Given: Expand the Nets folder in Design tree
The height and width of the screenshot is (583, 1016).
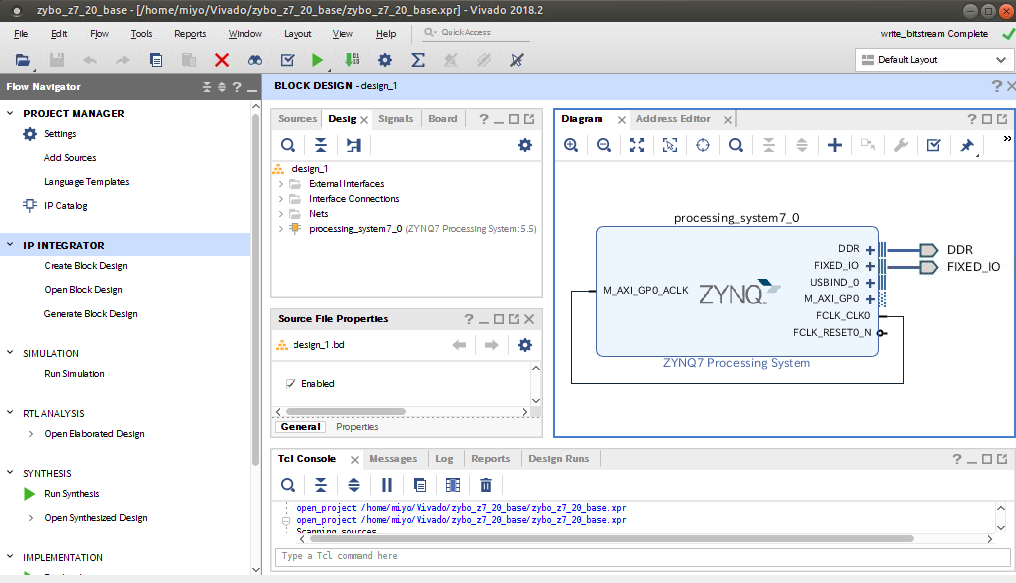Looking at the screenshot, I should click(x=281, y=214).
